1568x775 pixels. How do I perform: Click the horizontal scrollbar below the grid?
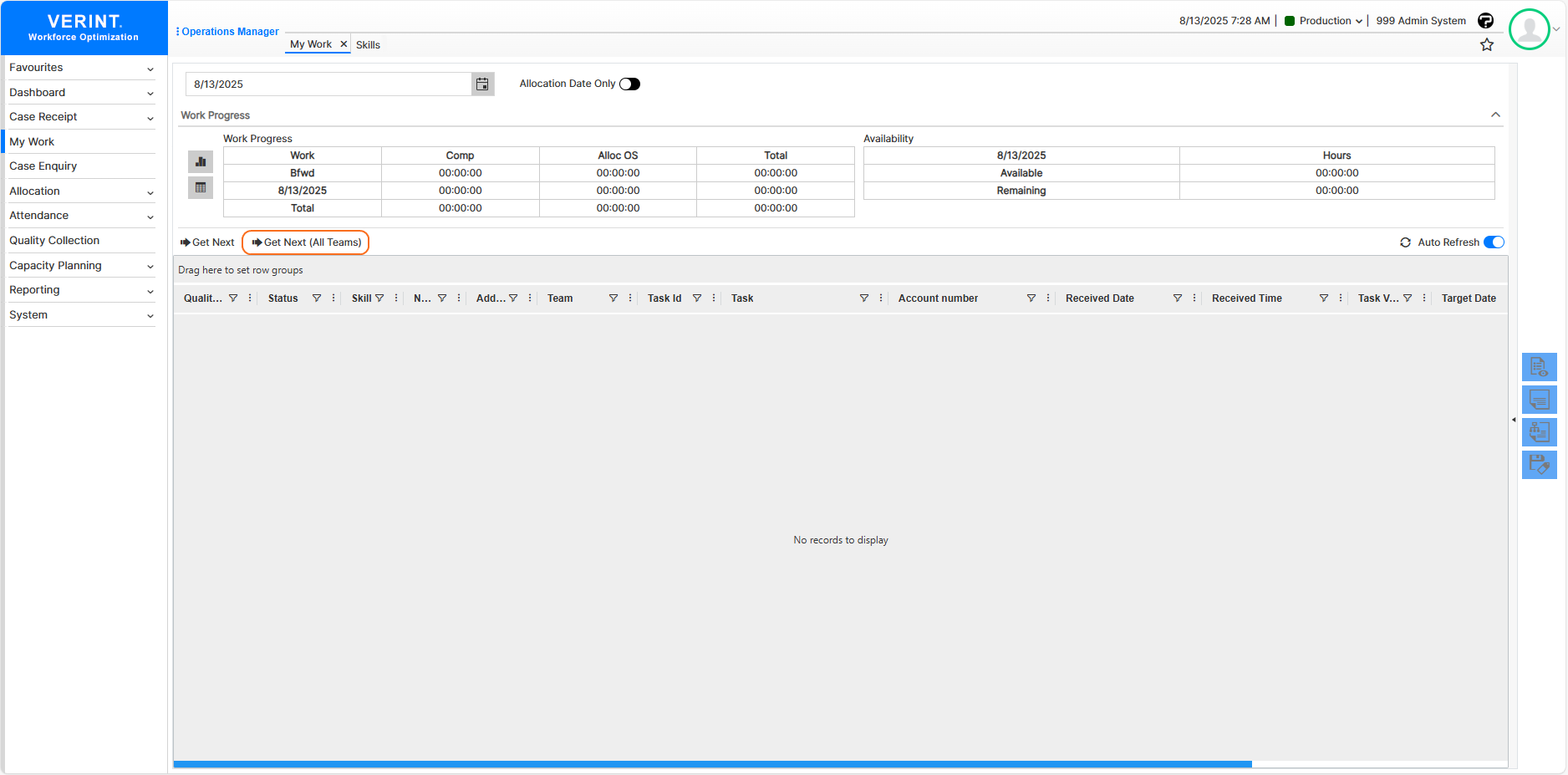(712, 764)
